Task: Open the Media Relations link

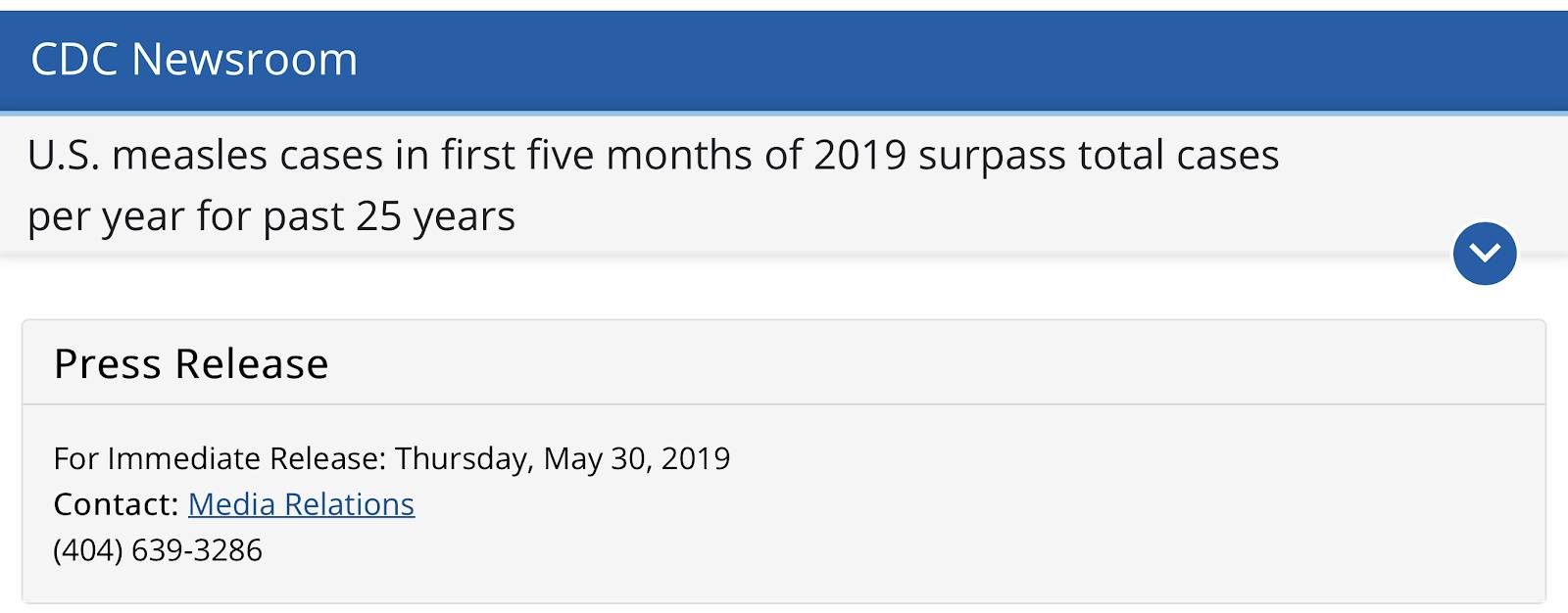Action: click(301, 503)
